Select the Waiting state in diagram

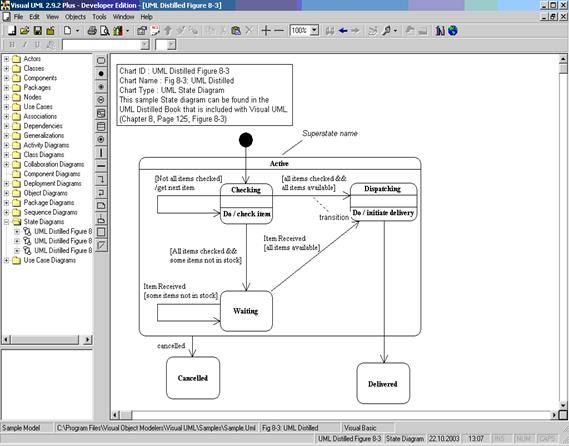[246, 311]
